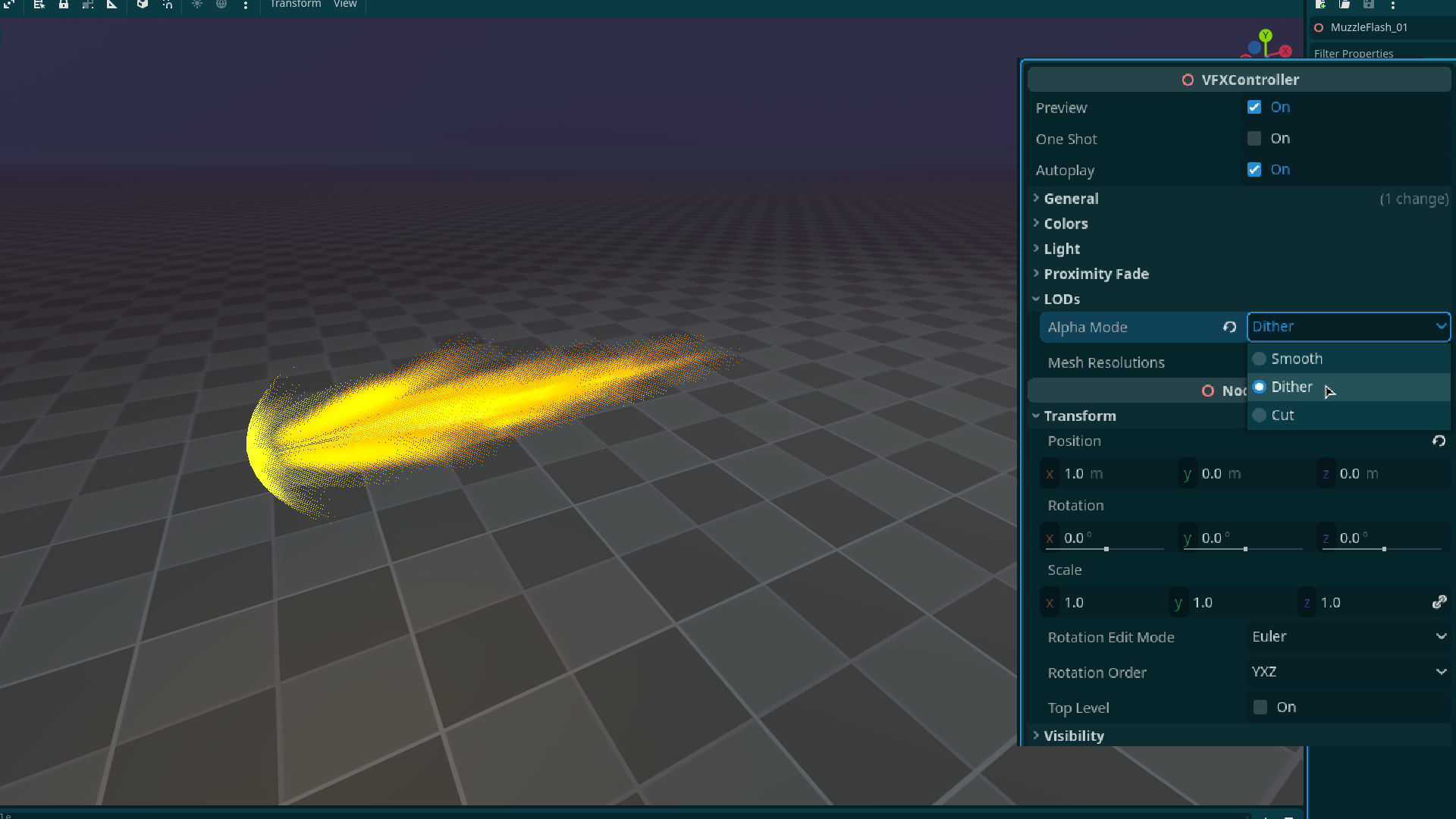Disable the Preview checkbox
The height and width of the screenshot is (819, 1456).
(1254, 107)
